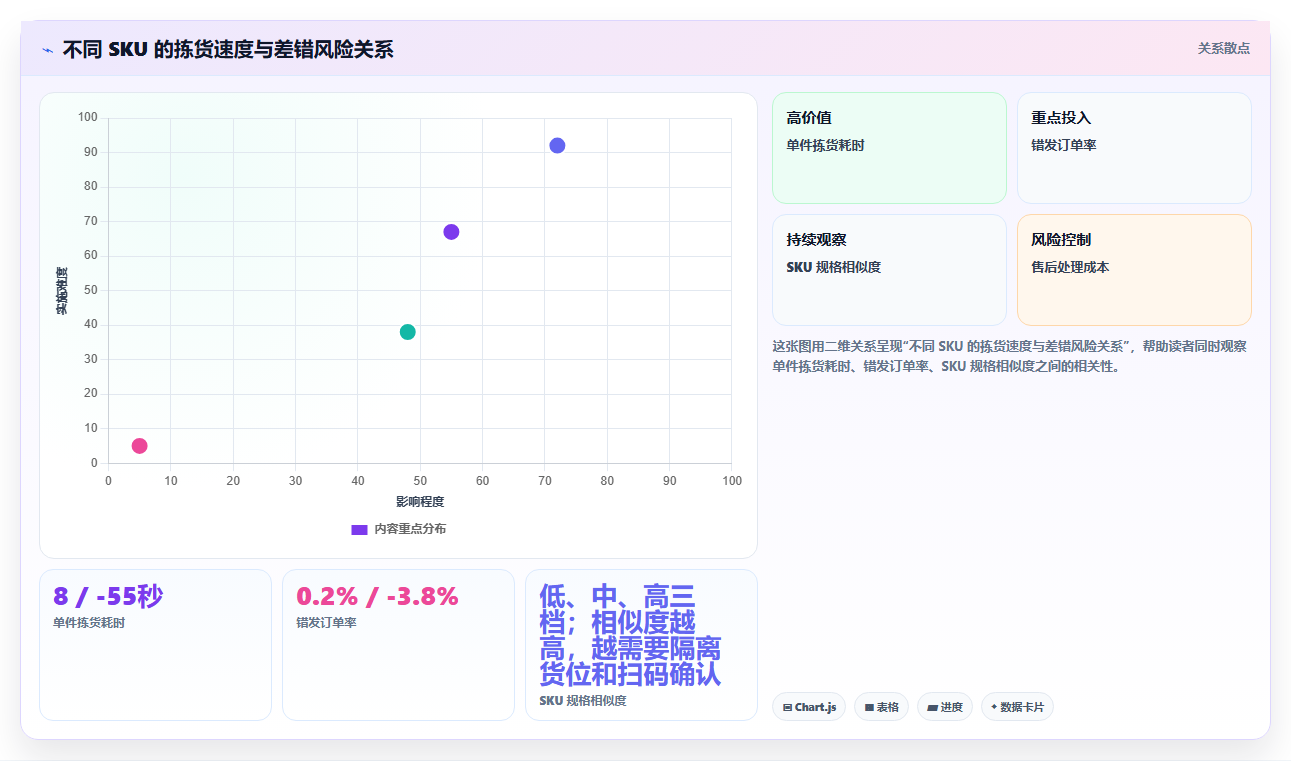Click the 8 / -55秒 metric value

[x=108, y=597]
